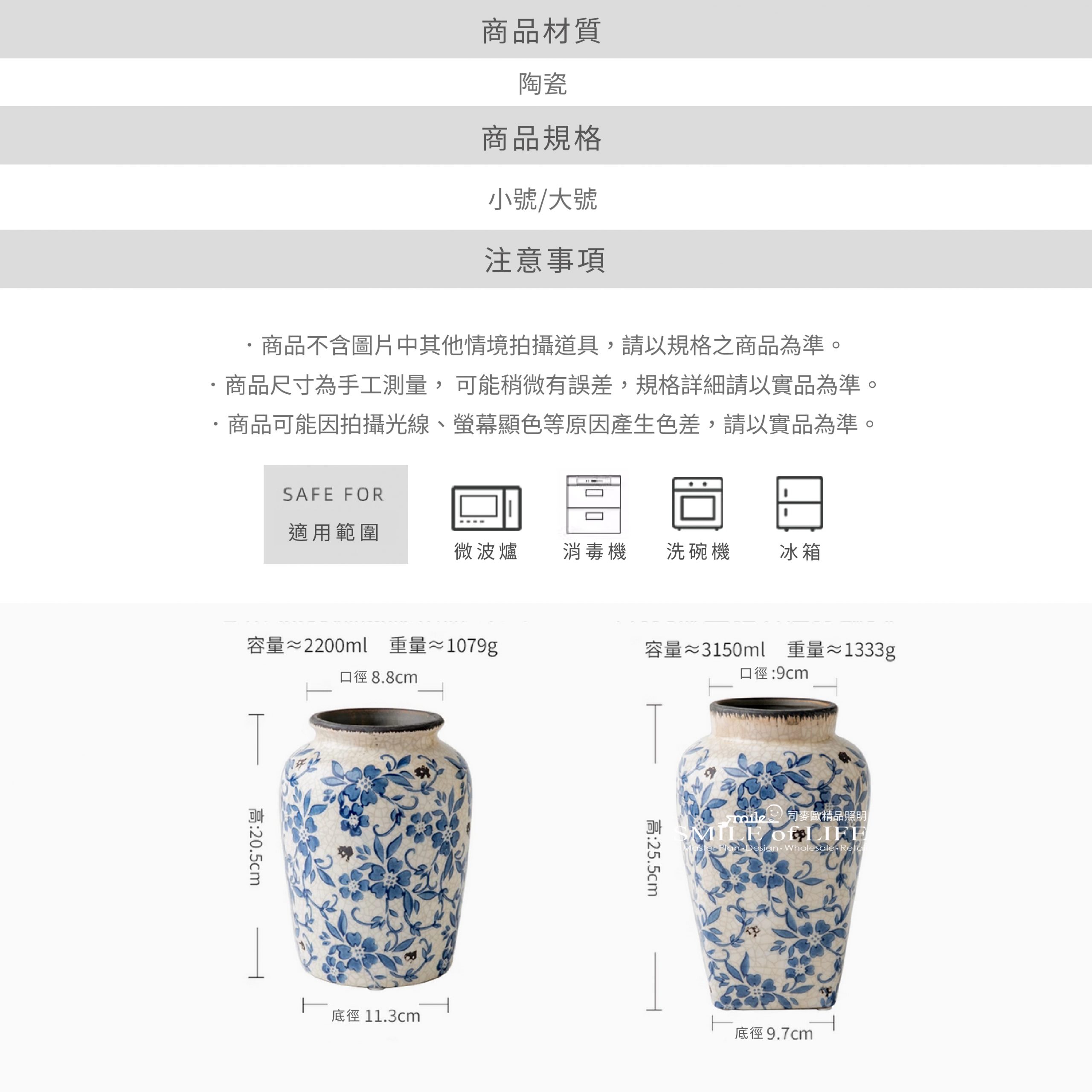Image resolution: width=1092 pixels, height=1092 pixels.
Task: Select the 微波爐 label
Action: click(x=486, y=551)
